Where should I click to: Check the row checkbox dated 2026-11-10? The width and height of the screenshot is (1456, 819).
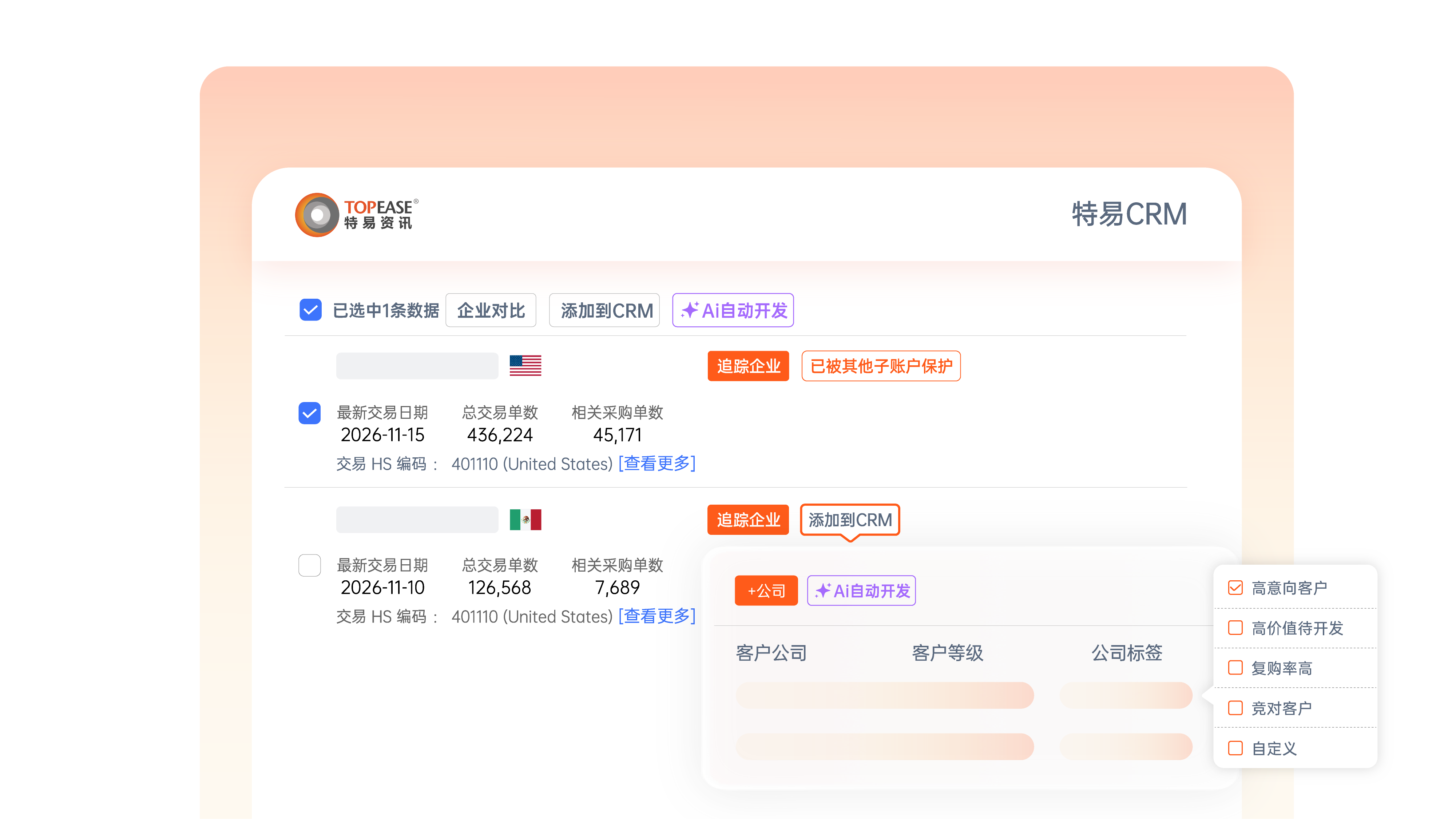click(x=310, y=565)
